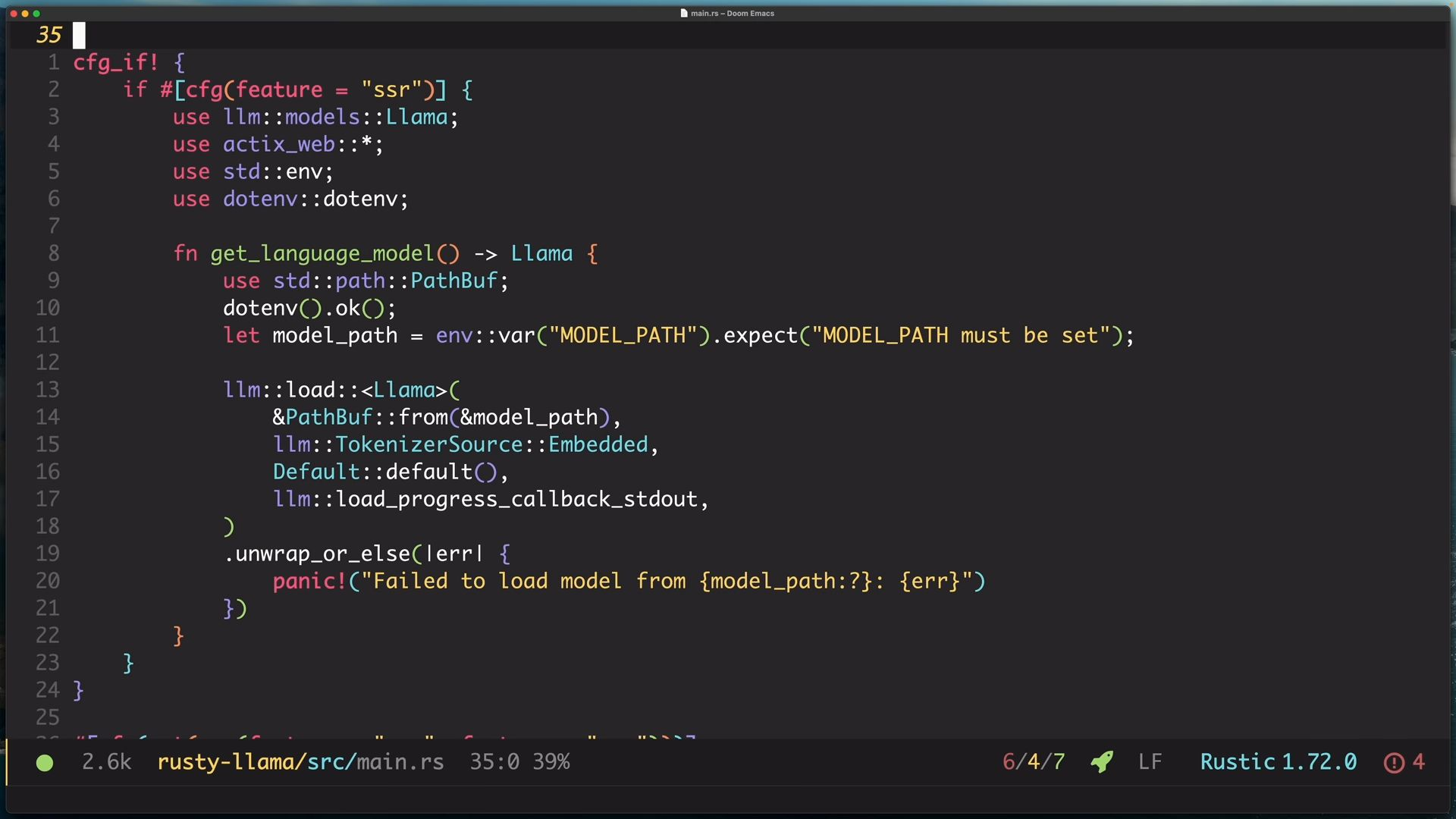The image size is (1456, 819).
Task: Click the LF line ending indicator
Action: [1150, 761]
